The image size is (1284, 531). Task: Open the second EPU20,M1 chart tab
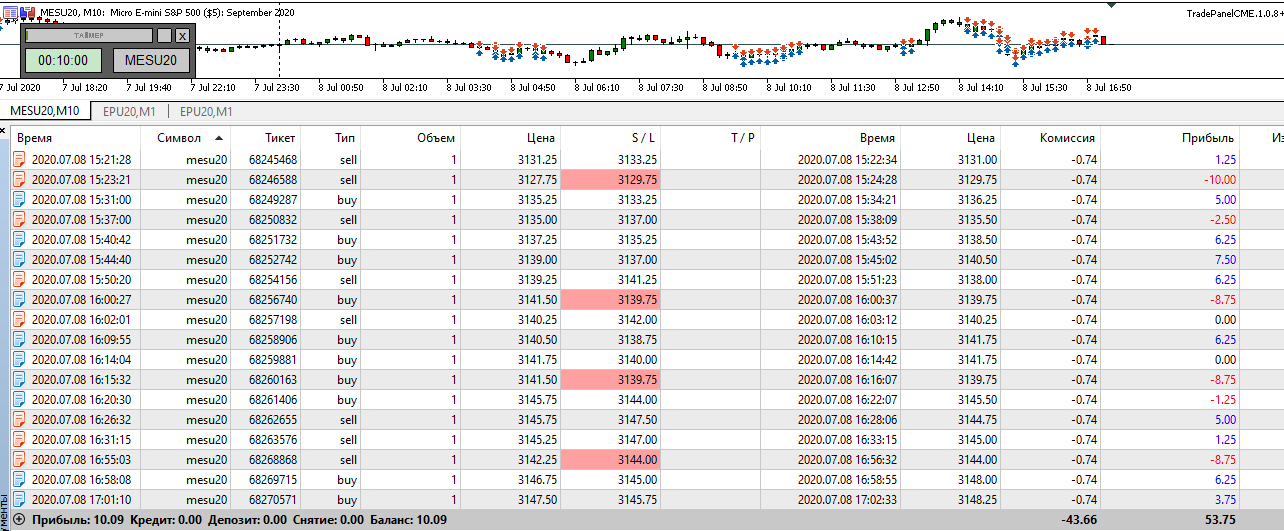[206, 111]
